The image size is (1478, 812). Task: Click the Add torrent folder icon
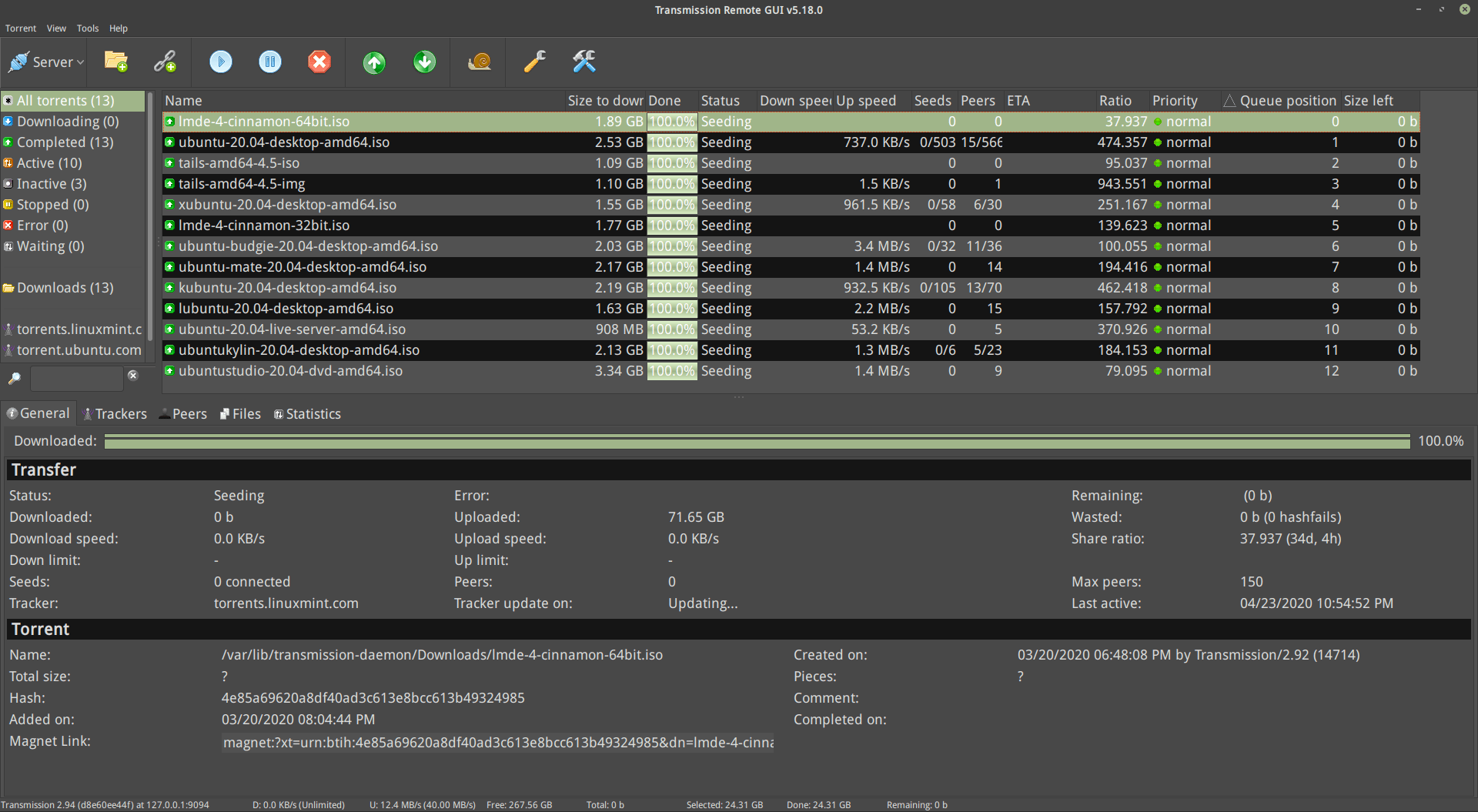click(116, 62)
